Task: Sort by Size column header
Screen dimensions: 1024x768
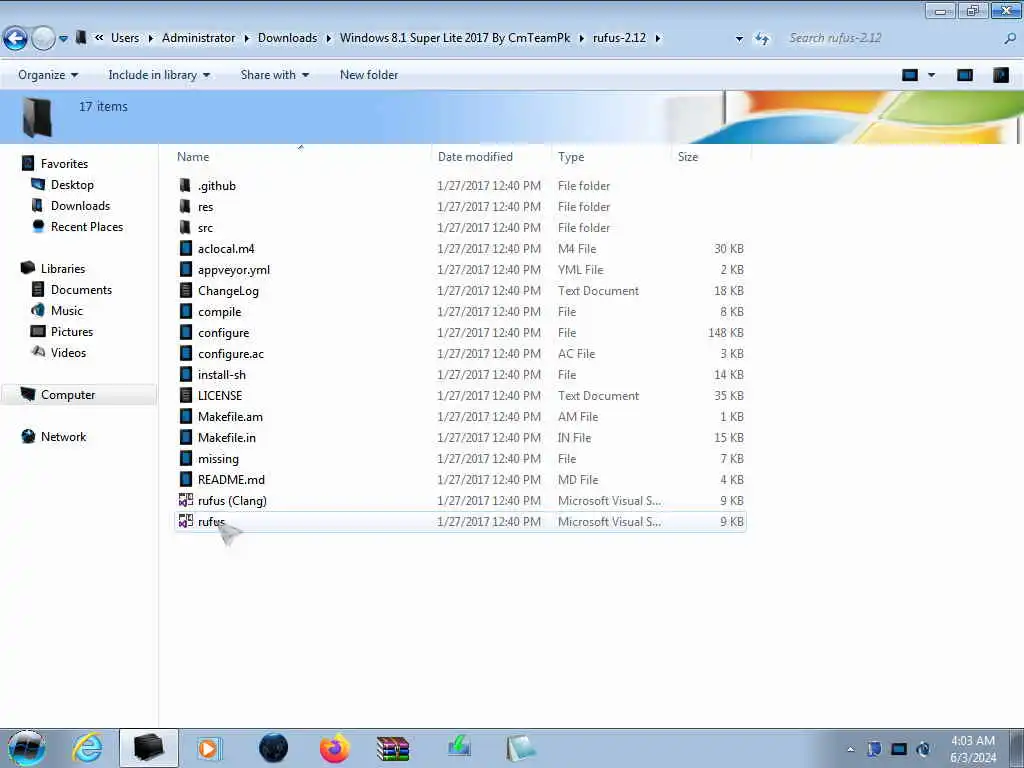Action: pyautogui.click(x=688, y=157)
